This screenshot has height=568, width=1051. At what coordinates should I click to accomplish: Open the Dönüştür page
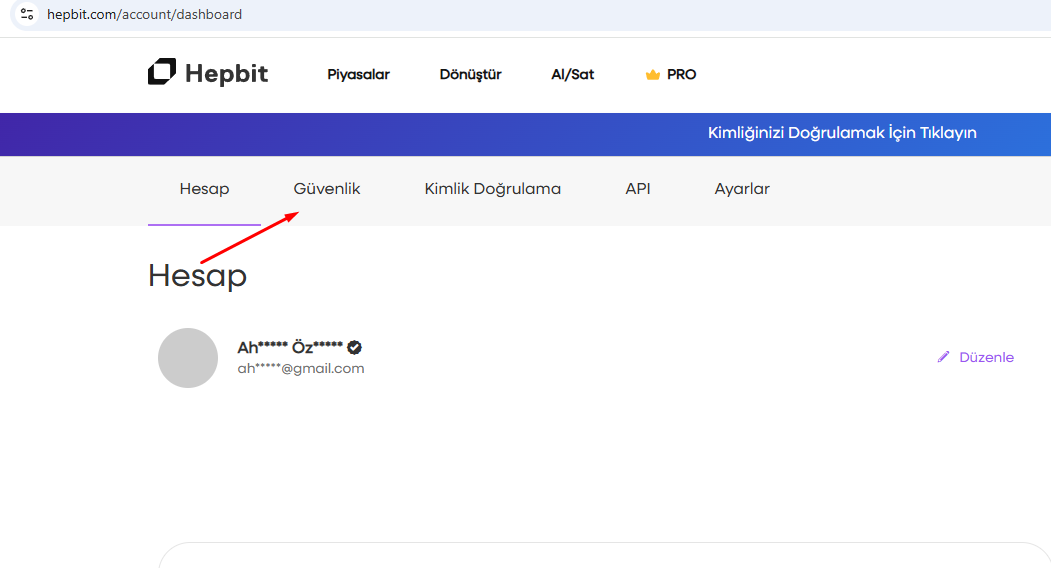pyautogui.click(x=470, y=74)
